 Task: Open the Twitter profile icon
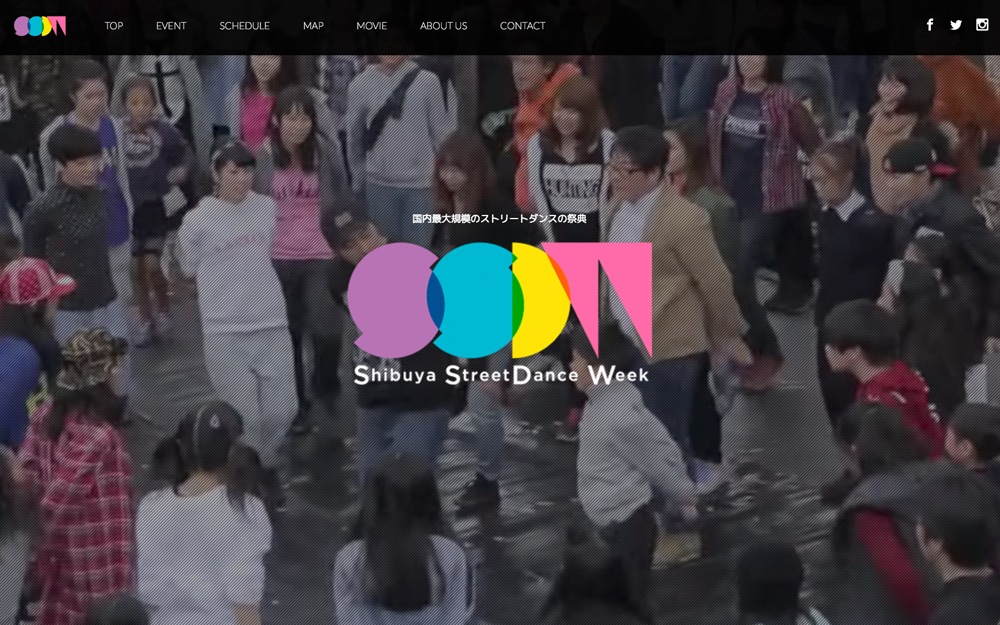956,25
